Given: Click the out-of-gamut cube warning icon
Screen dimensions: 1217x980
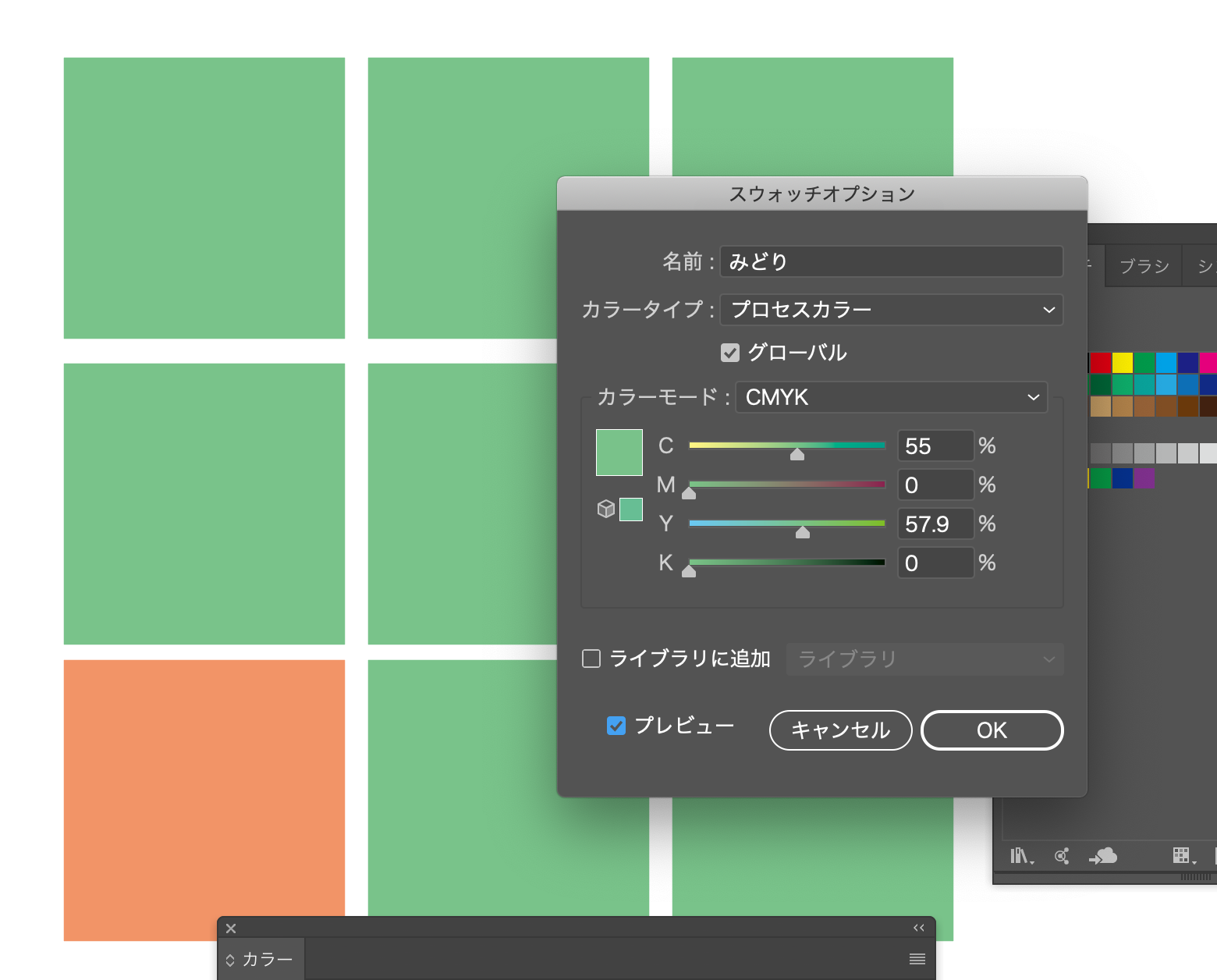Looking at the screenshot, I should [606, 509].
